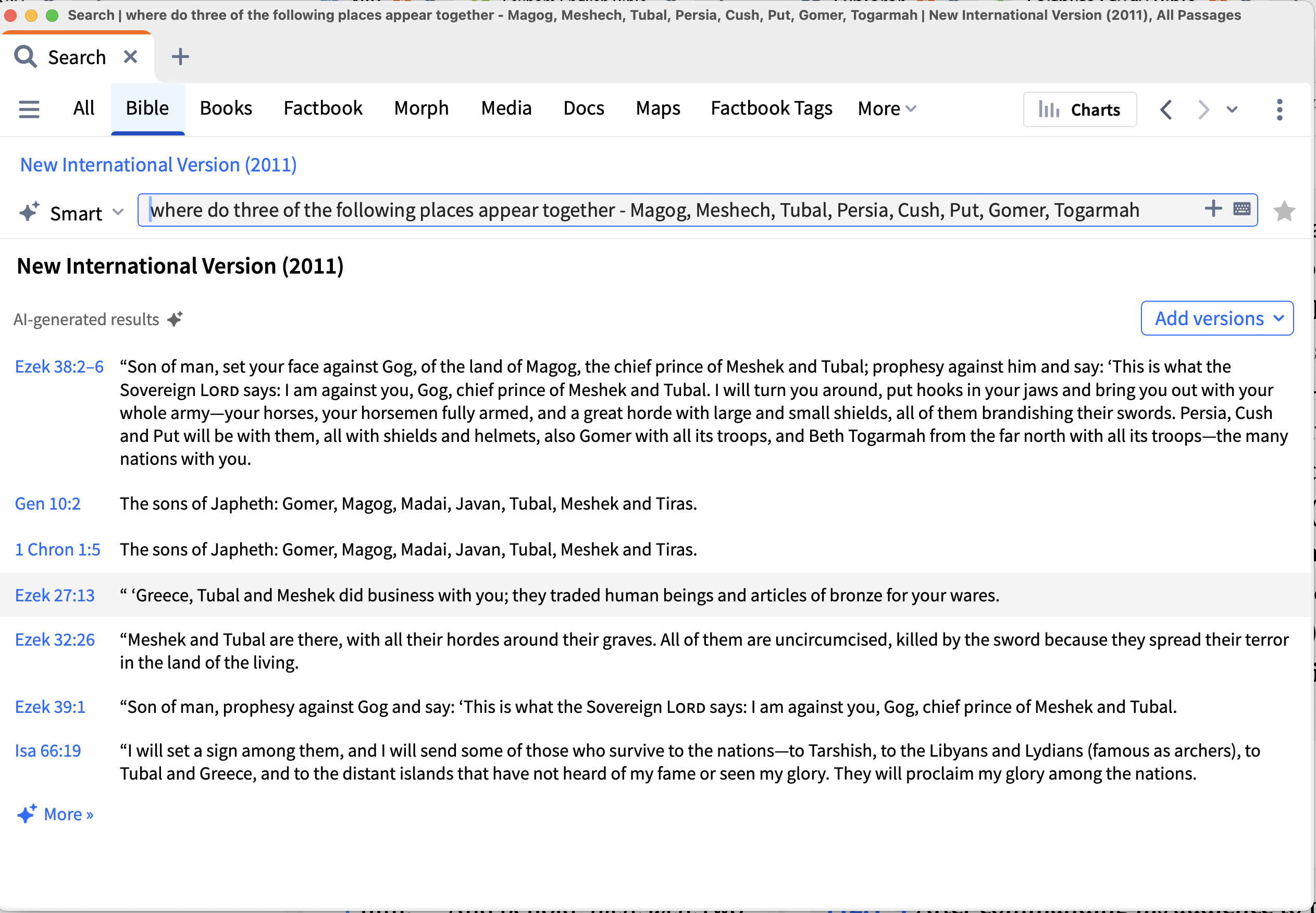Image resolution: width=1316 pixels, height=913 pixels.
Task: Click the Gen 10:2 verse text
Action: [408, 503]
